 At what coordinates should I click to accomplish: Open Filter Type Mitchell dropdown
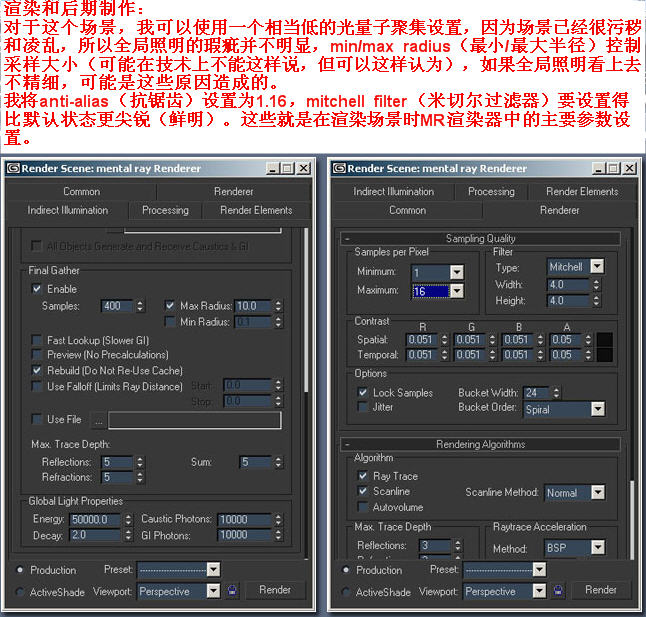tap(597, 266)
